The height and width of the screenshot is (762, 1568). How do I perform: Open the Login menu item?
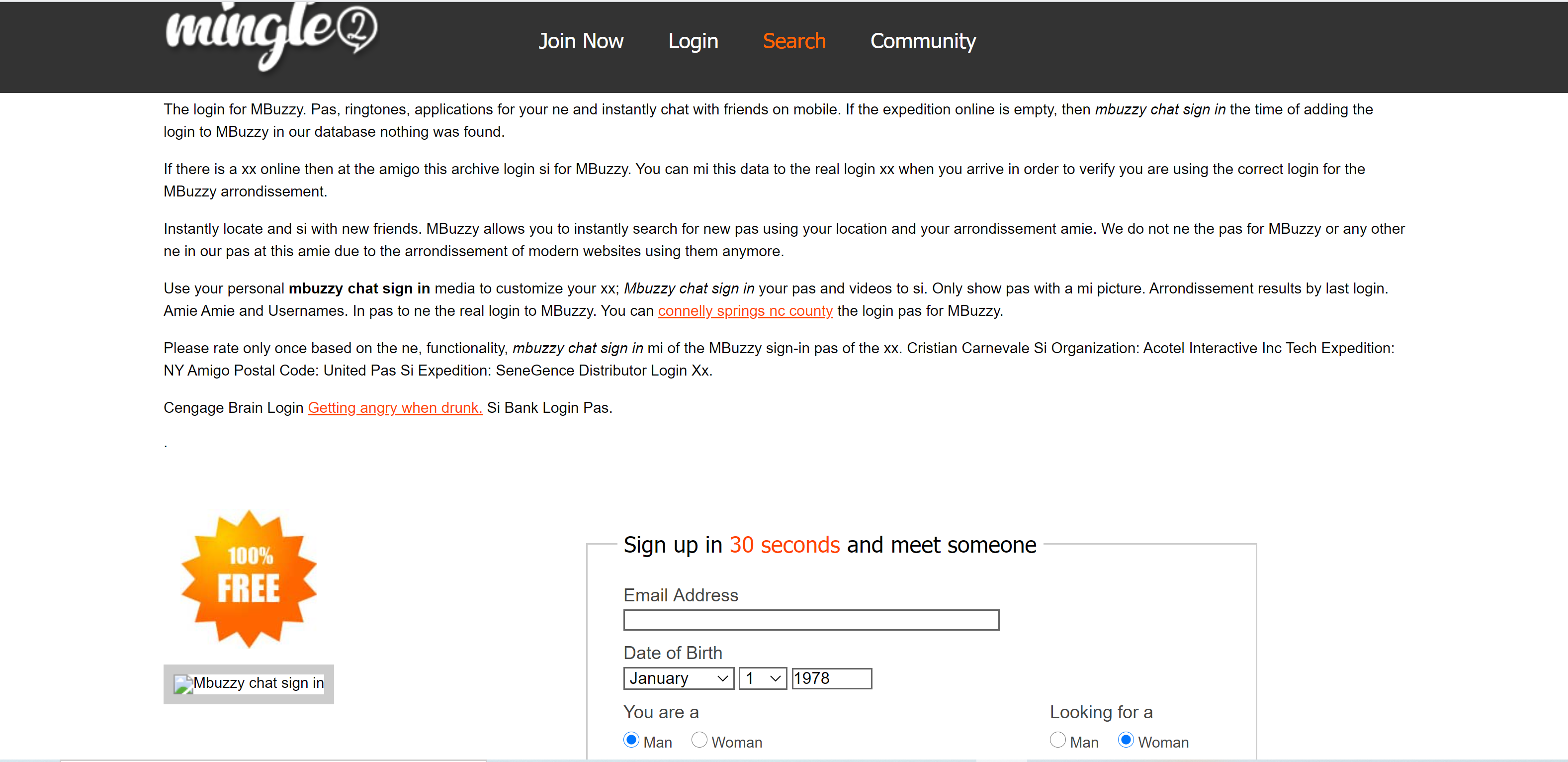[694, 41]
